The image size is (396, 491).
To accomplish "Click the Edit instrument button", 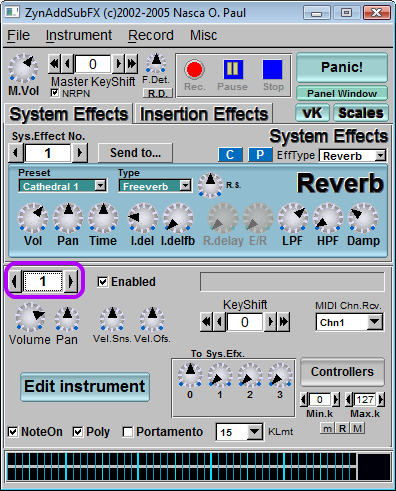I will (x=85, y=387).
